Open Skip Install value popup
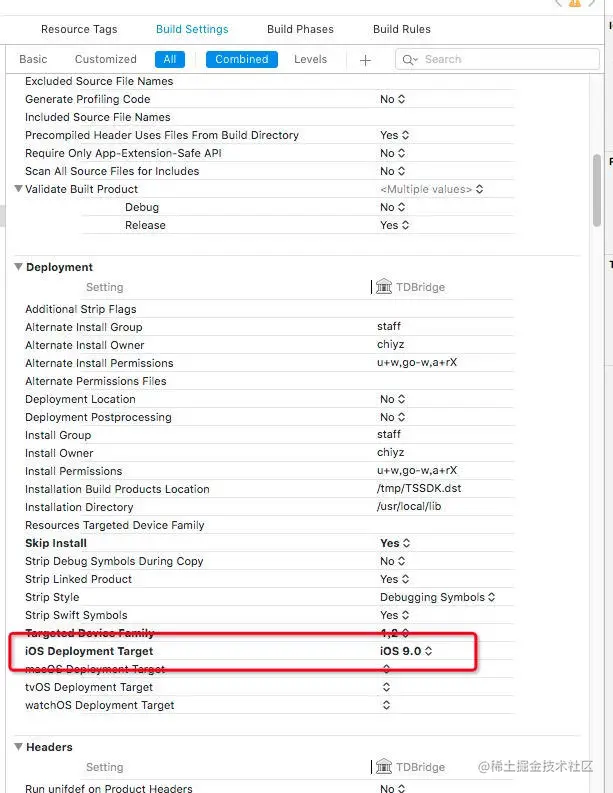This screenshot has width=613, height=793. click(395, 543)
